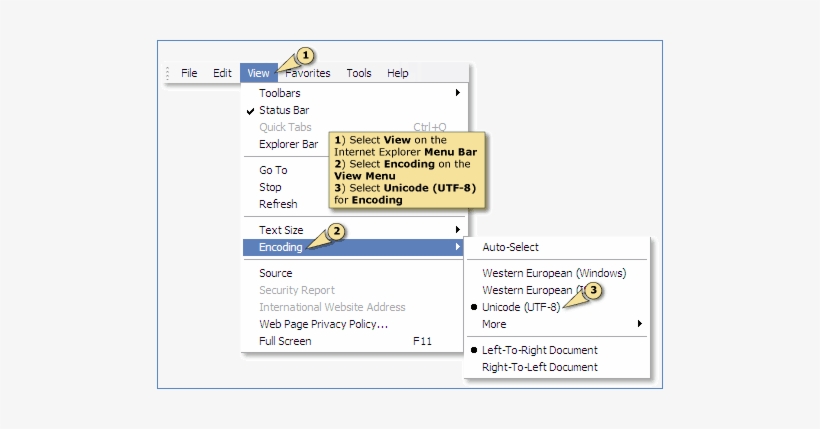Toggle the Status Bar checkmark
Screen dimensions: 820x429
(x=354, y=110)
